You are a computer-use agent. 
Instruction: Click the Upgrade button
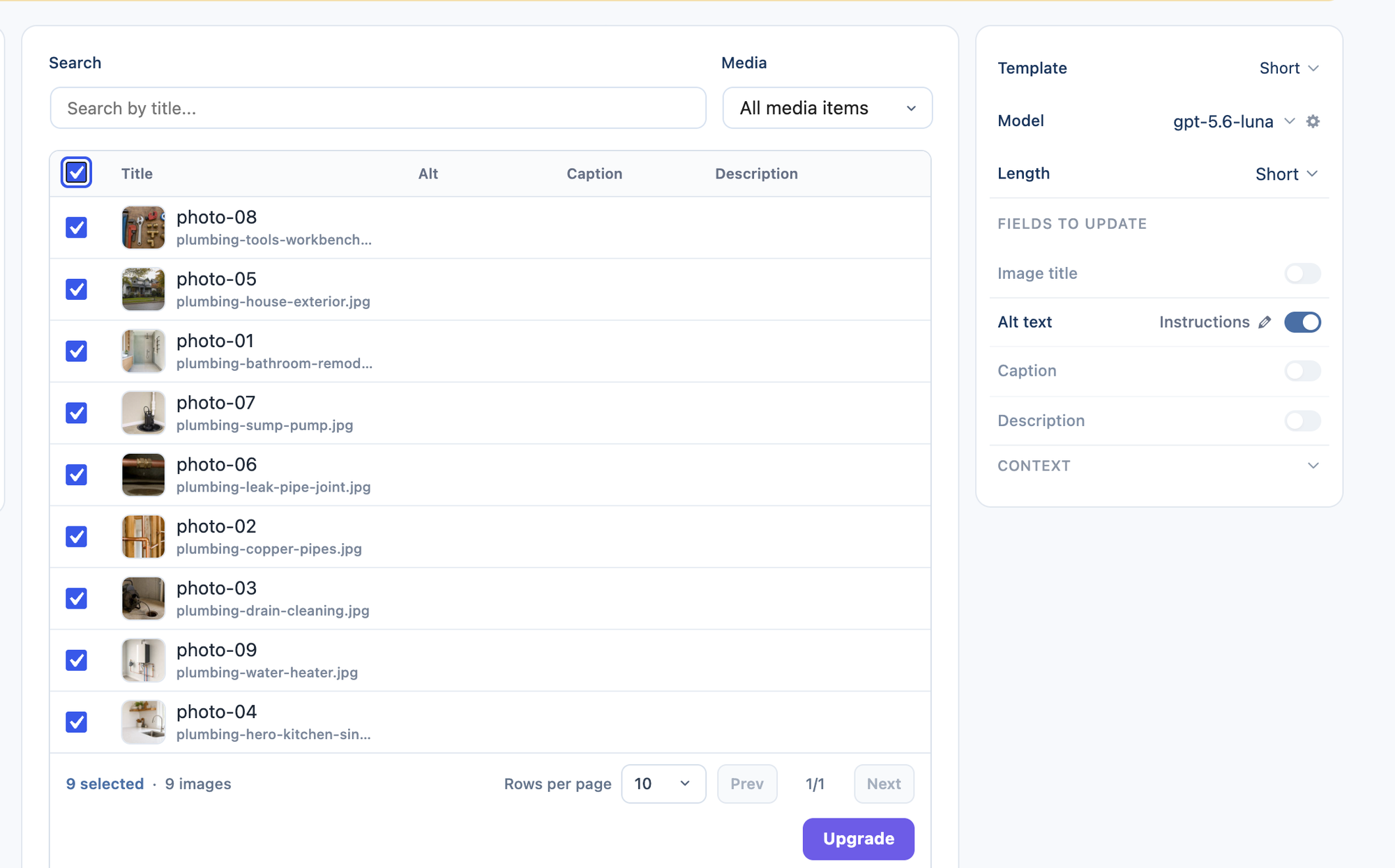(858, 839)
